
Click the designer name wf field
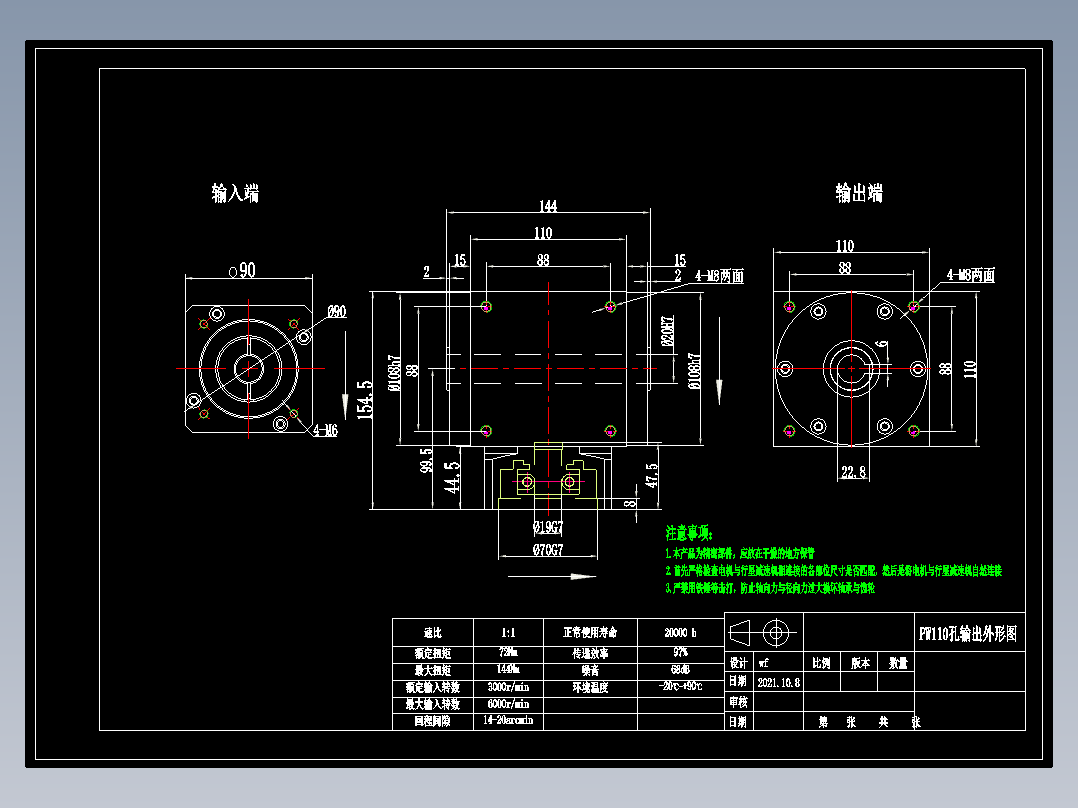point(763,664)
